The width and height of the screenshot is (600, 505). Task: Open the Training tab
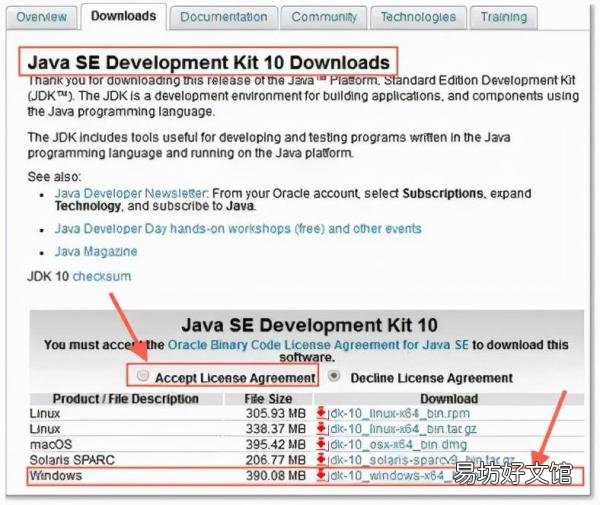(504, 18)
